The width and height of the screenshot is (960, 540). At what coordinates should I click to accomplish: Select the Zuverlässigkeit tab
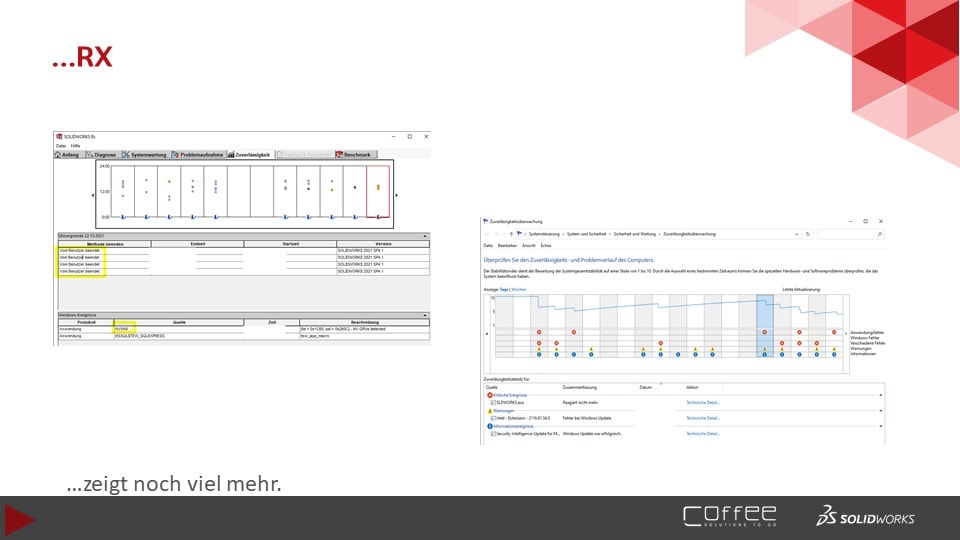[249, 155]
